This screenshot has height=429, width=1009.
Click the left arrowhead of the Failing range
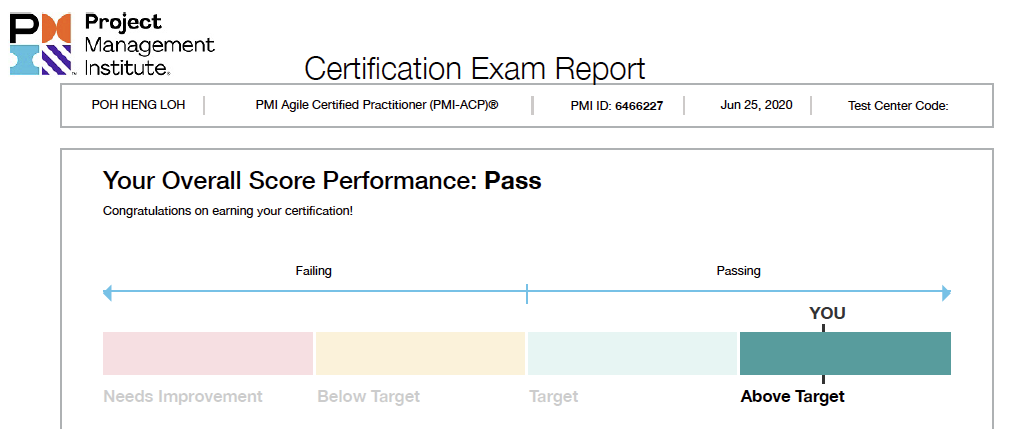point(108,294)
